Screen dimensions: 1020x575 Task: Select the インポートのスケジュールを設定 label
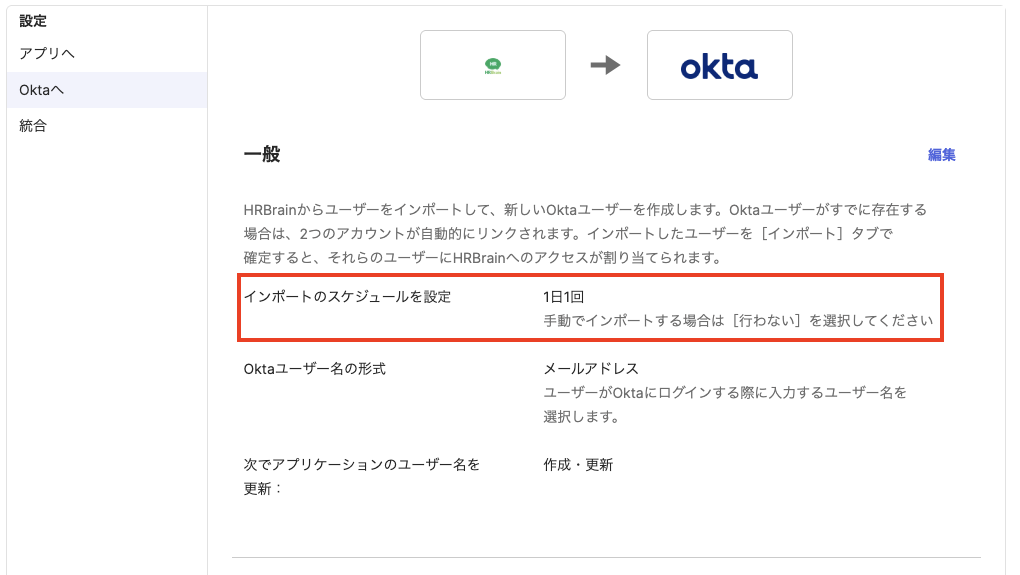[x=347, y=297]
